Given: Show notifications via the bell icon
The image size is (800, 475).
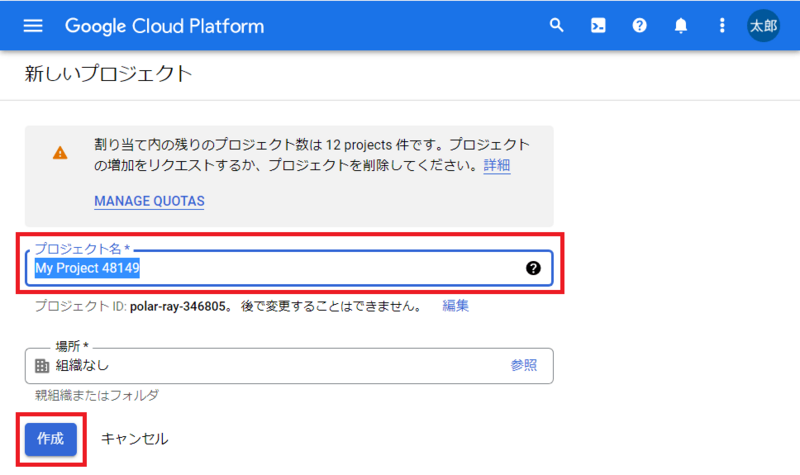Looking at the screenshot, I should click(681, 25).
